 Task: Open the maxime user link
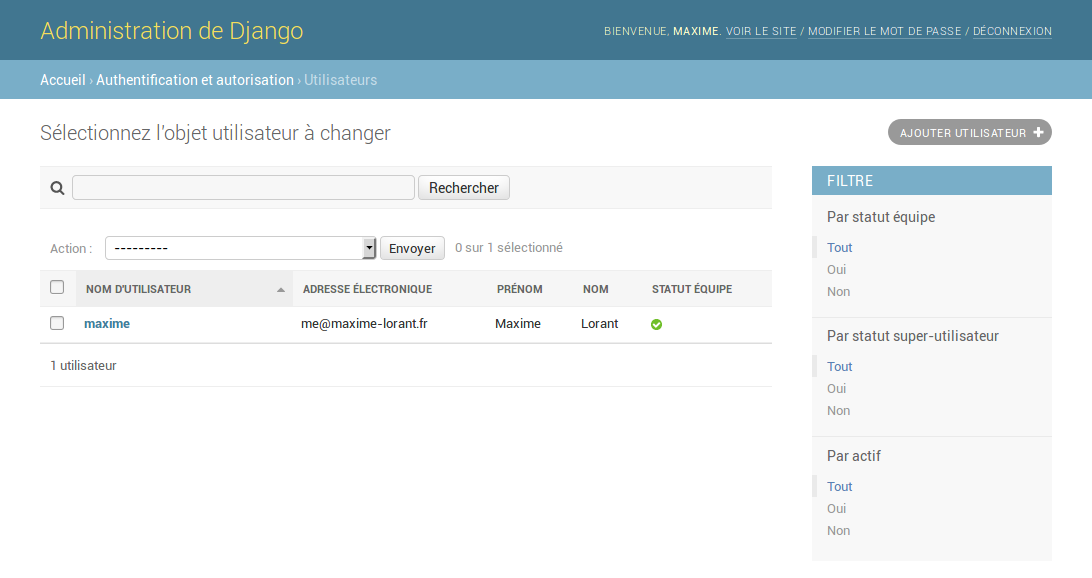(107, 323)
